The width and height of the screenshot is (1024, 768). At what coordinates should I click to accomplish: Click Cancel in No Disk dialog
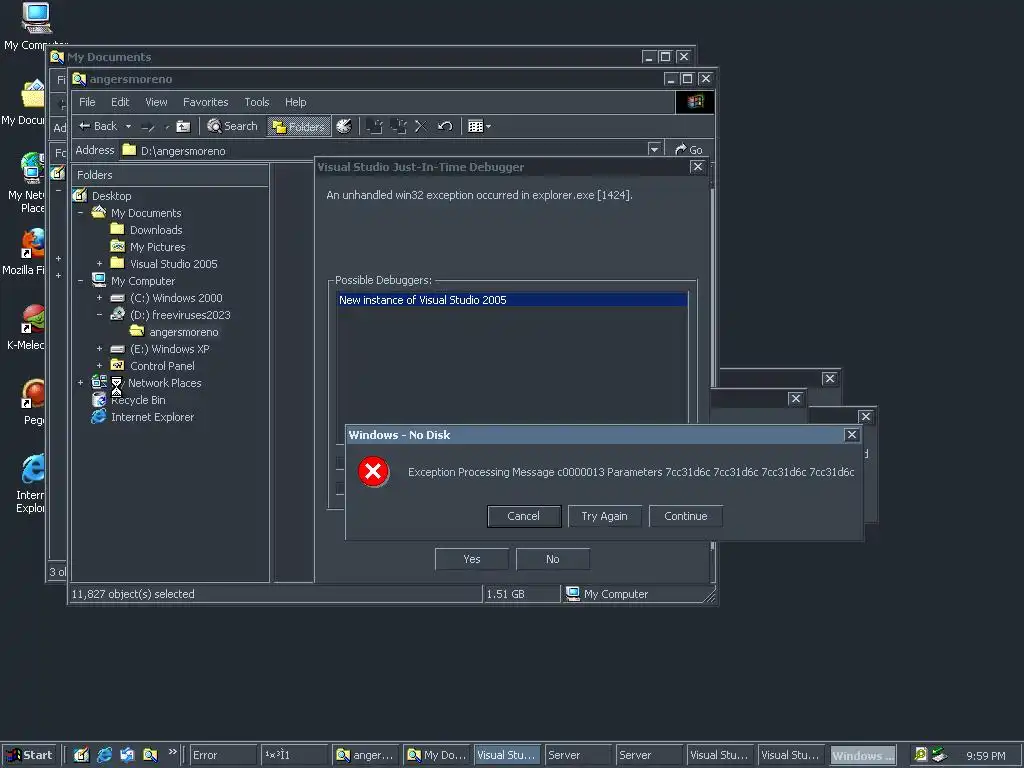[524, 516]
